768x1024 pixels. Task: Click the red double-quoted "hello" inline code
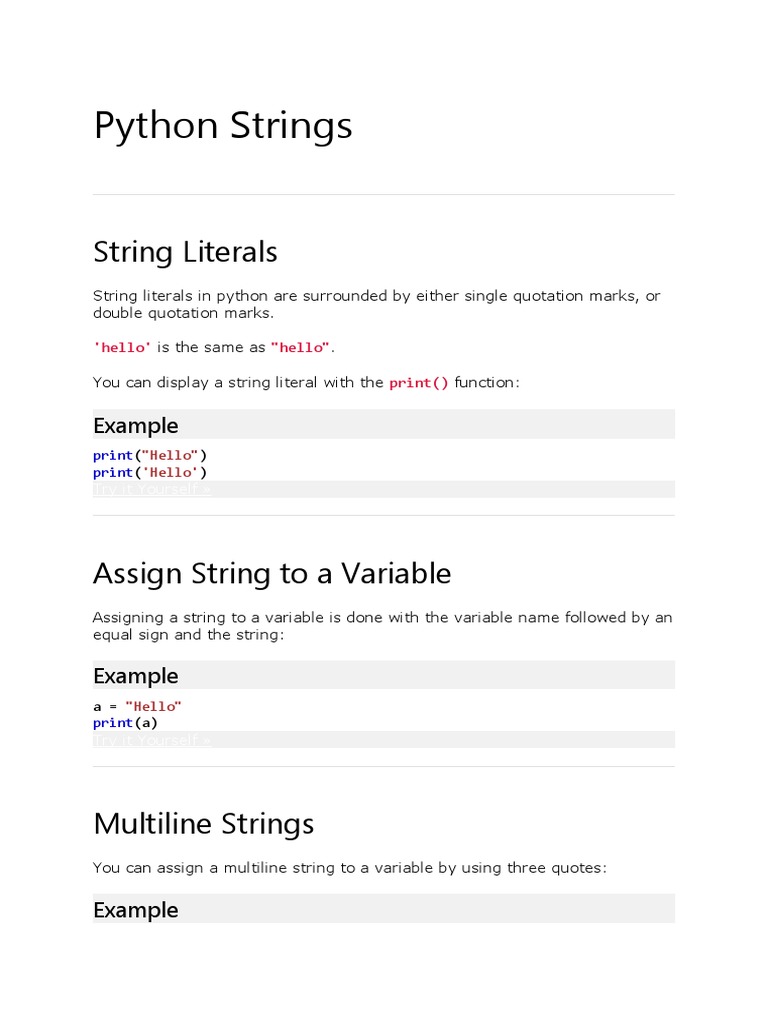pyautogui.click(x=300, y=348)
